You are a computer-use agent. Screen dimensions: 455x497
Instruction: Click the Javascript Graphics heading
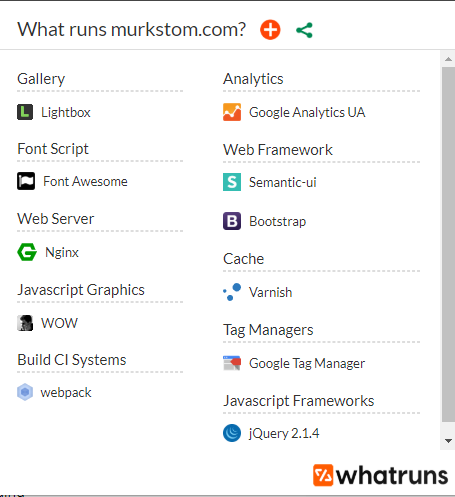[81, 290]
